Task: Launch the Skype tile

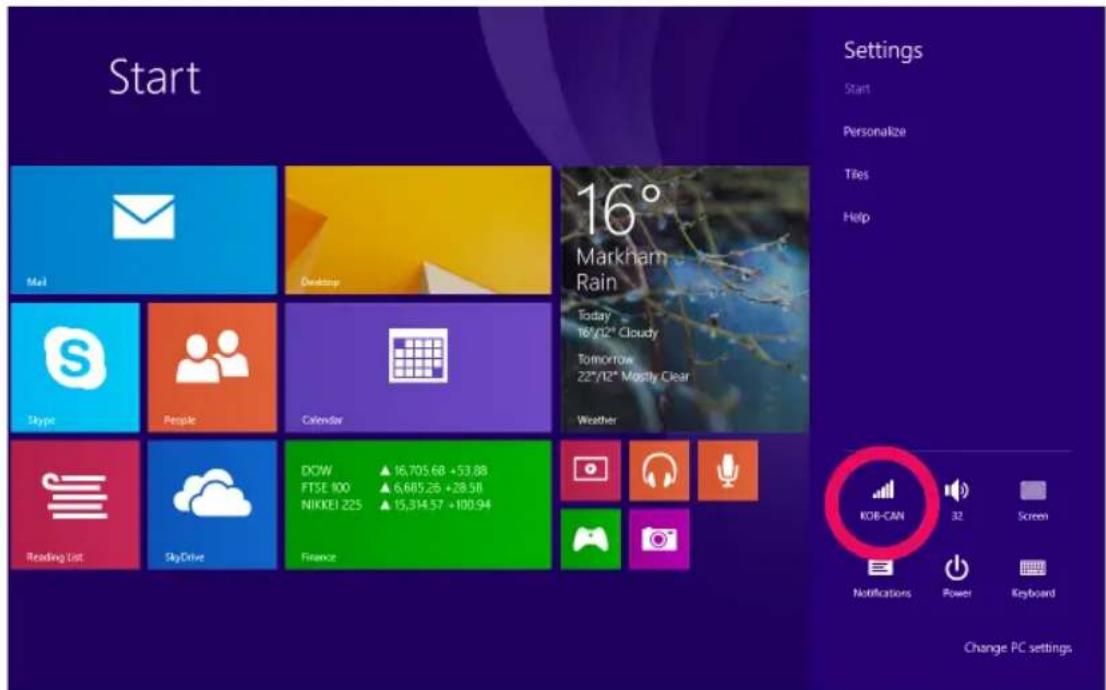Action: point(75,368)
